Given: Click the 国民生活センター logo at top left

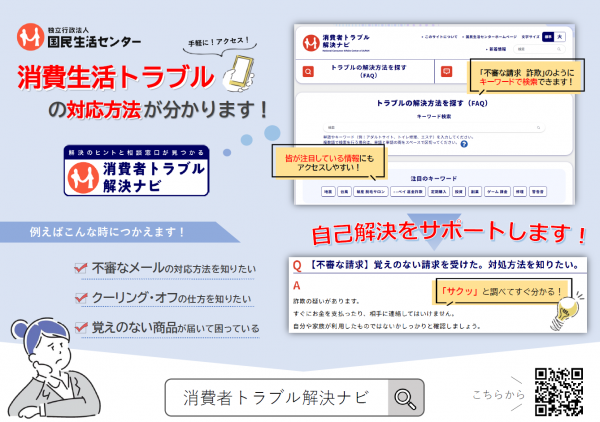Looking at the screenshot, I should [79, 37].
